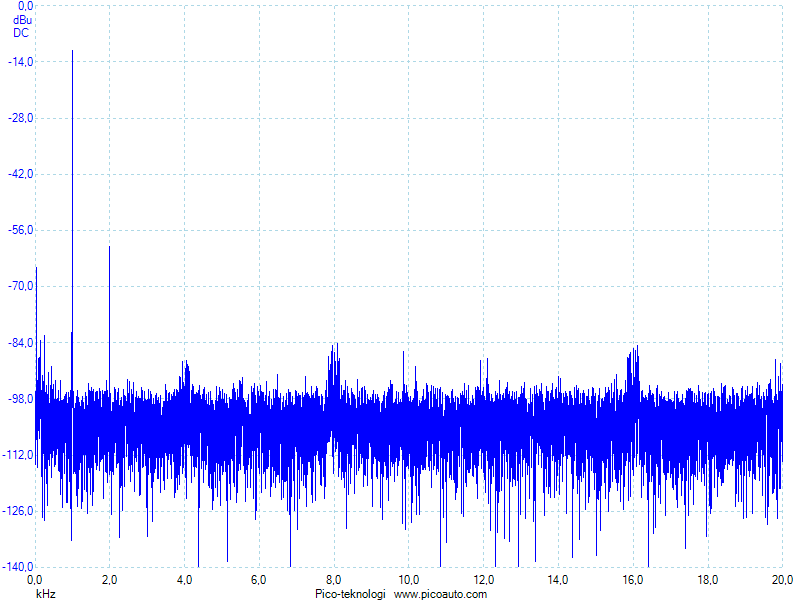
Task: Click the 10,0 kHz axis label
Action: 409,580
